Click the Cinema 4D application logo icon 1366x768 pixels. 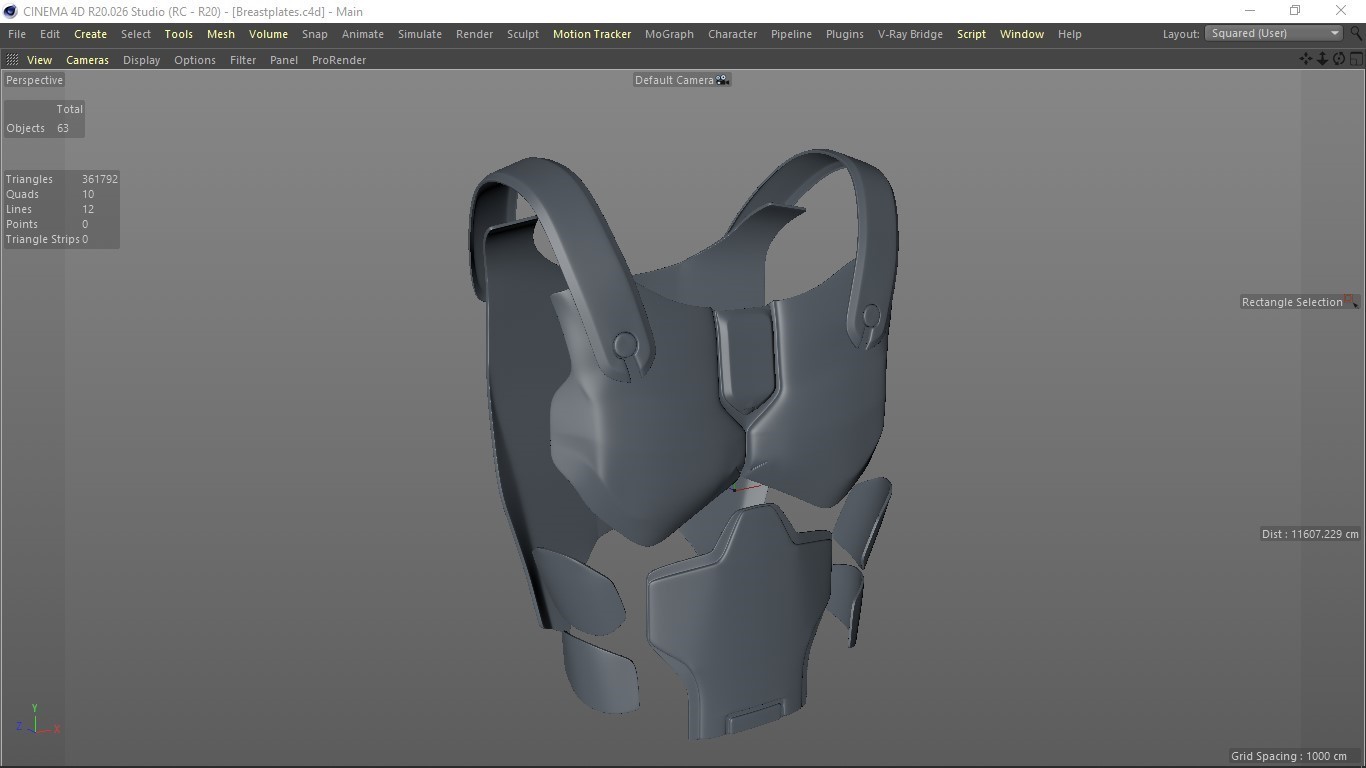10,11
